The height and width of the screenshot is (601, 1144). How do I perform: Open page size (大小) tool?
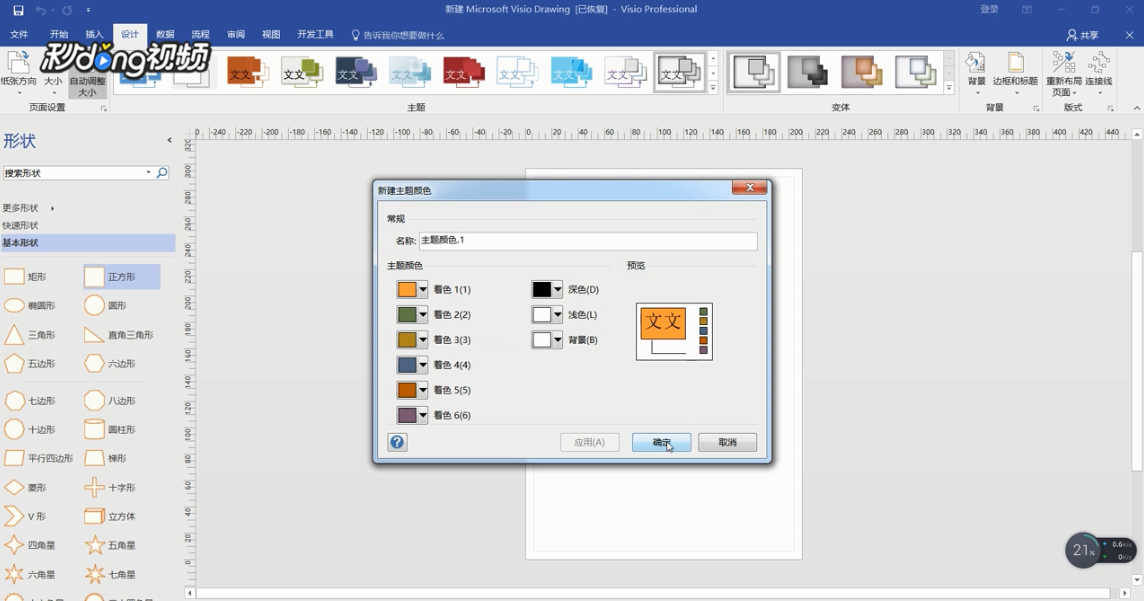tap(53, 72)
